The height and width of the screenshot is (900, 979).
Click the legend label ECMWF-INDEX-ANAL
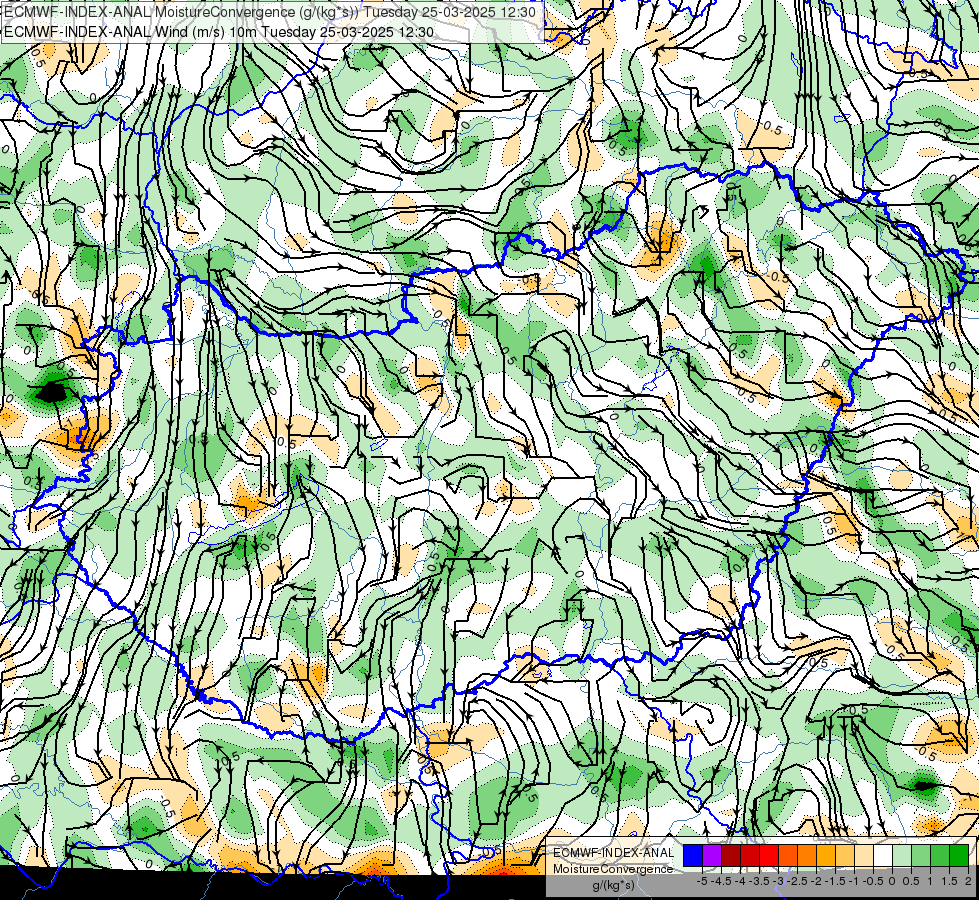(x=613, y=853)
